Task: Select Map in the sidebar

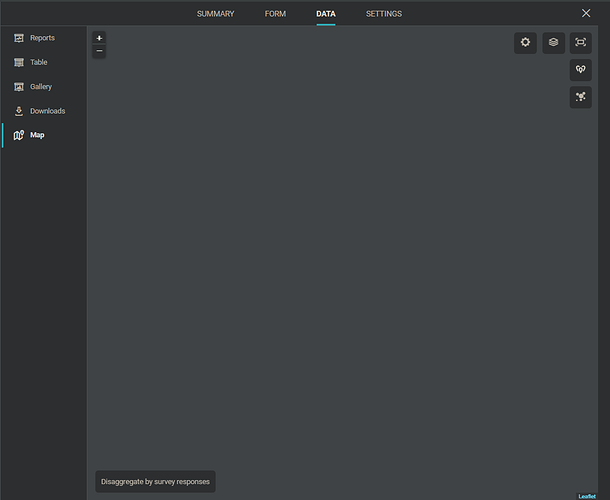Action: [x=37, y=135]
